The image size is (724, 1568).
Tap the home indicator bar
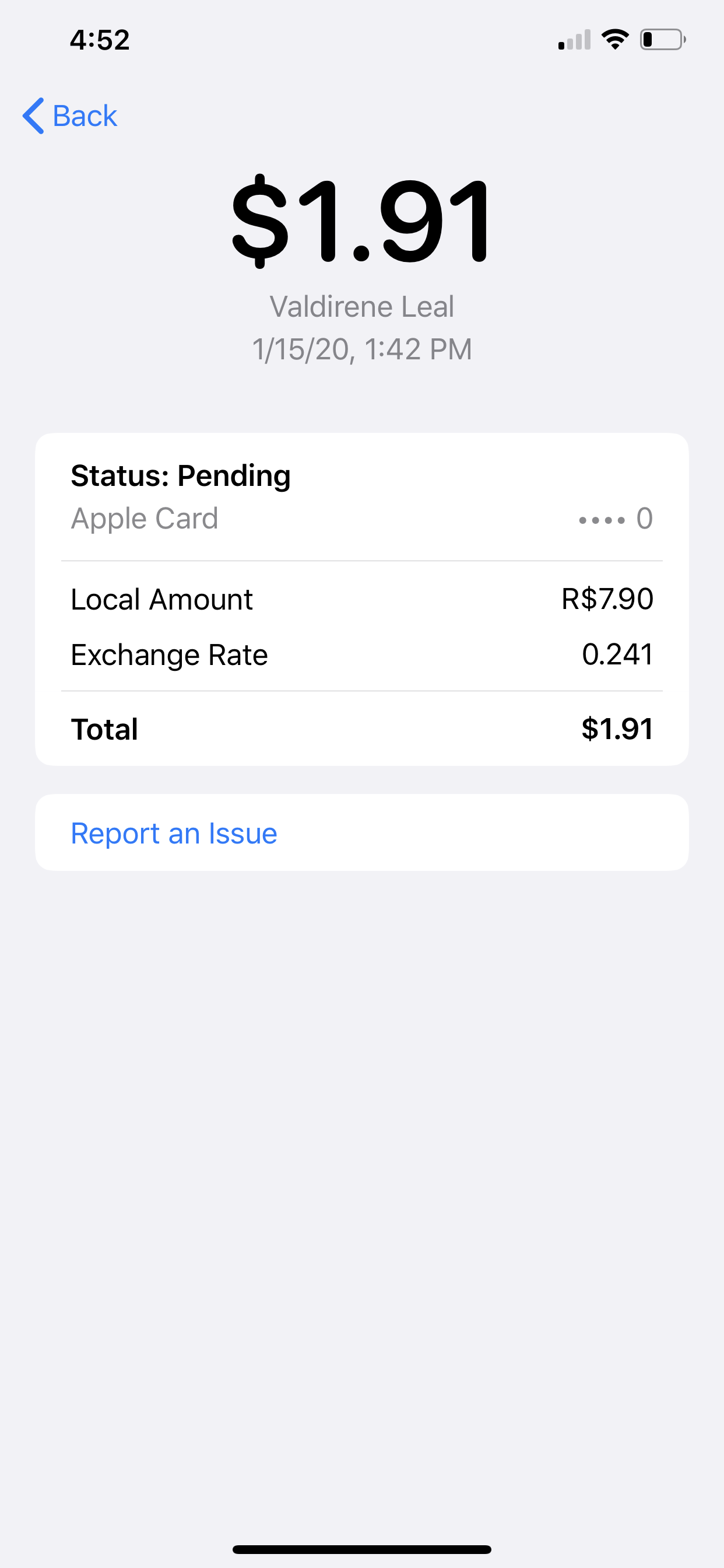[x=361, y=1549]
